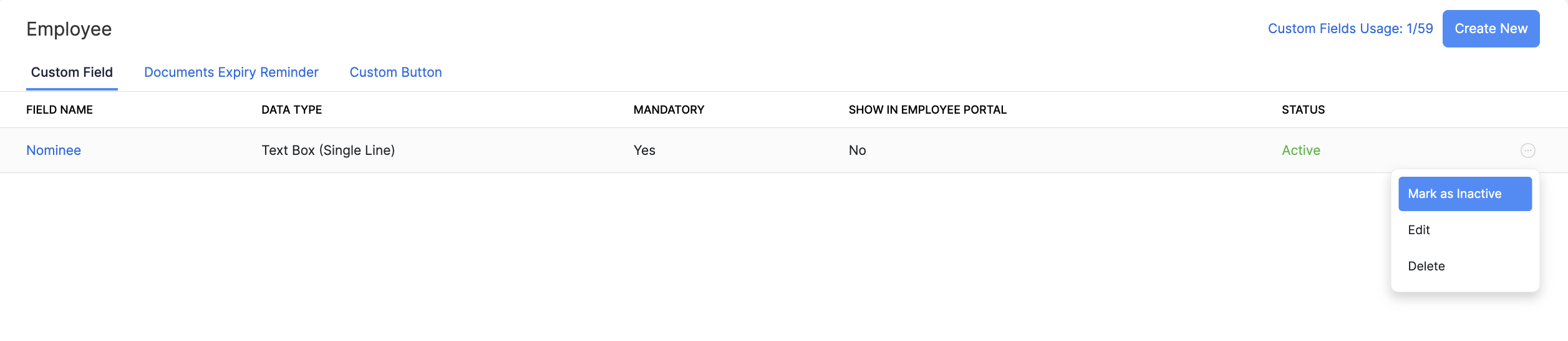Screen dimensions: 1568x341
Task: Open the Documents Expiry Reminder tab
Action: click(x=231, y=72)
